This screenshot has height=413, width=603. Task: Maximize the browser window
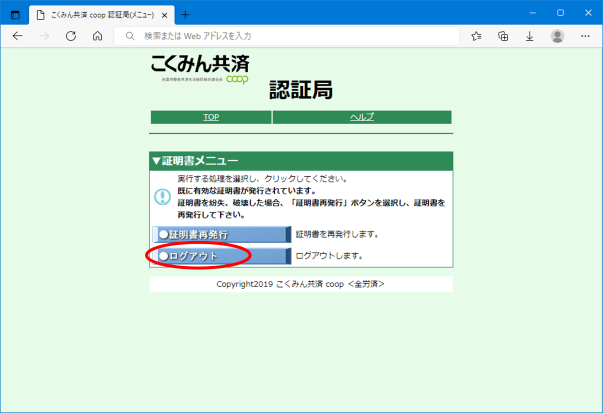click(560, 13)
